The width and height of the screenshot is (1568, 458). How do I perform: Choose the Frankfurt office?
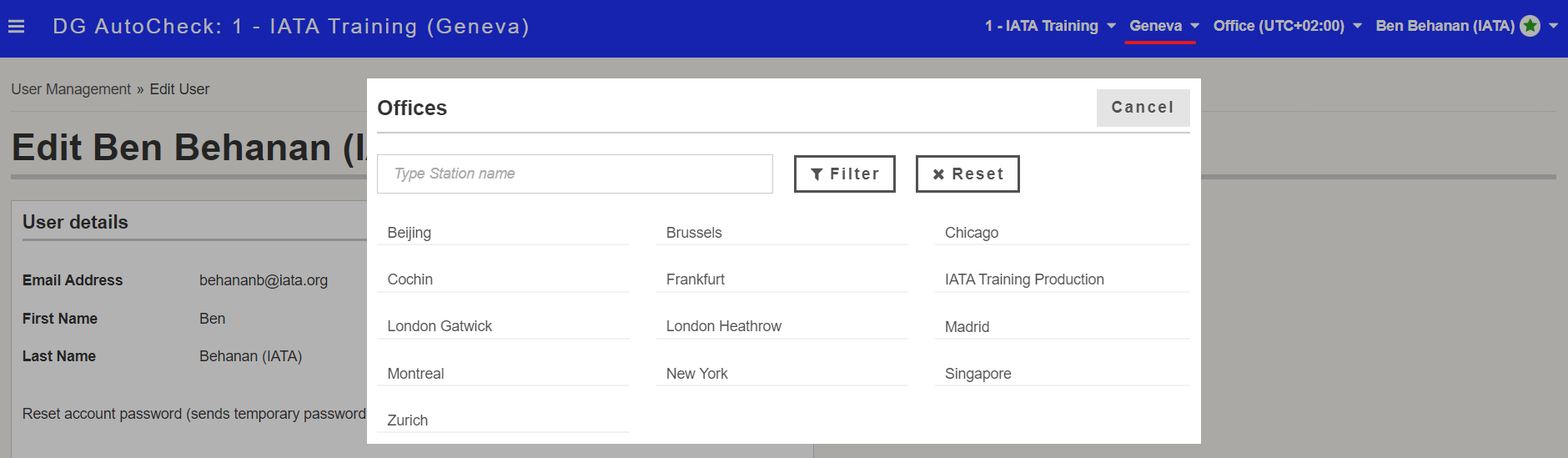pyautogui.click(x=781, y=279)
